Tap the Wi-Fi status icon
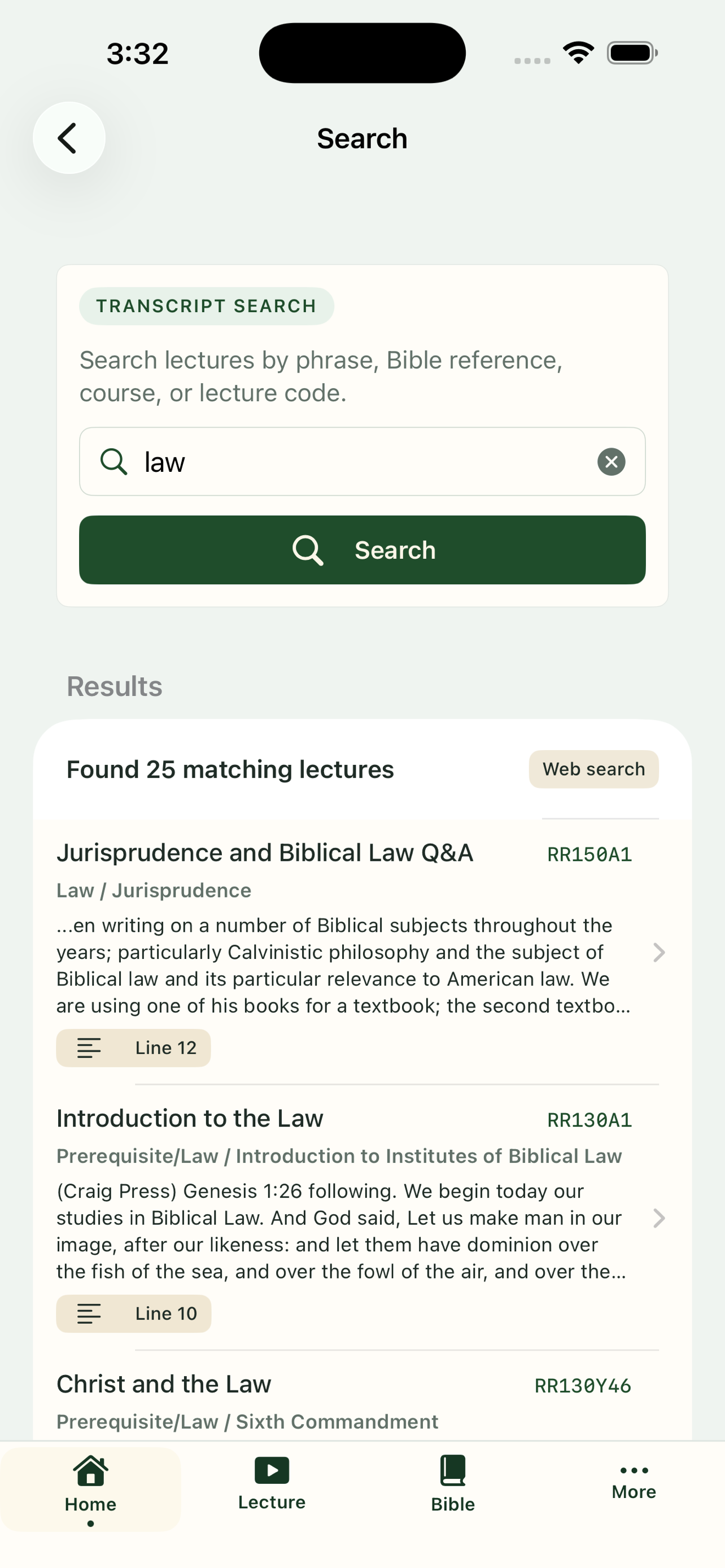The image size is (725, 1568). pyautogui.click(x=578, y=52)
